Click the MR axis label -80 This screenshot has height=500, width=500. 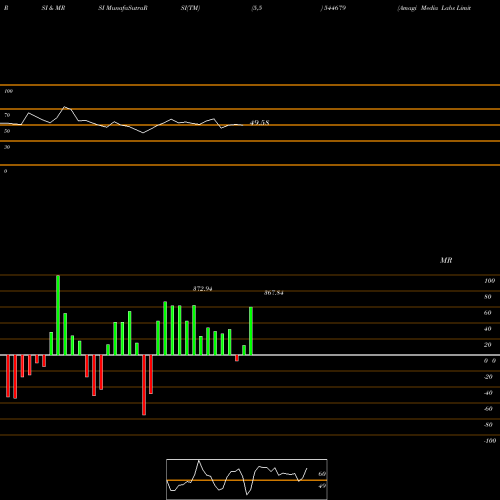tap(488, 425)
